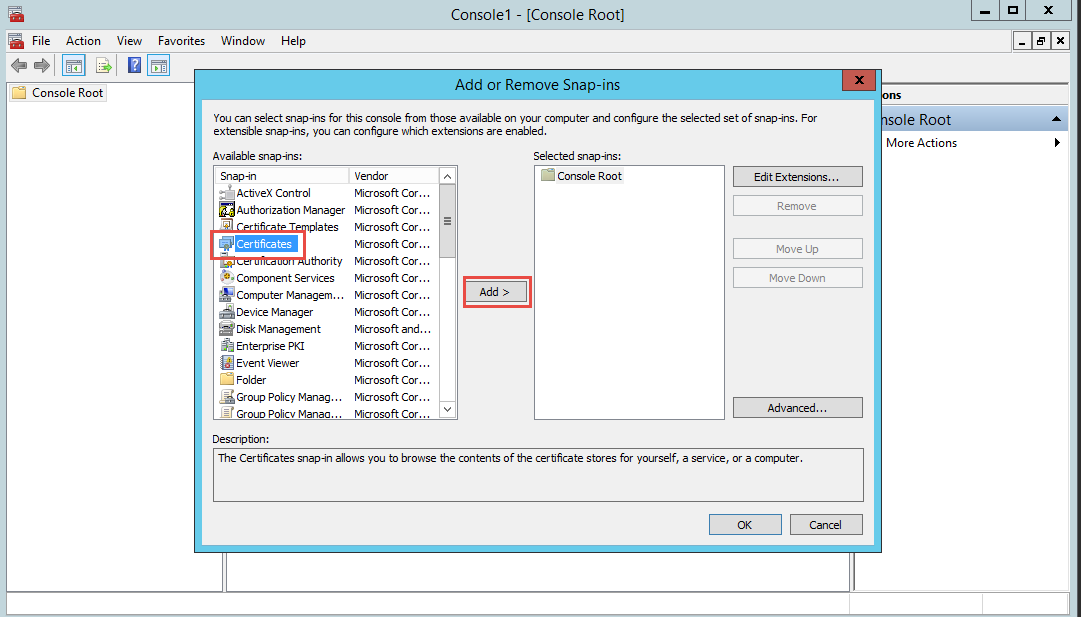Select Enterprise PKI row text
This screenshot has width=1081, height=617.
point(270,346)
